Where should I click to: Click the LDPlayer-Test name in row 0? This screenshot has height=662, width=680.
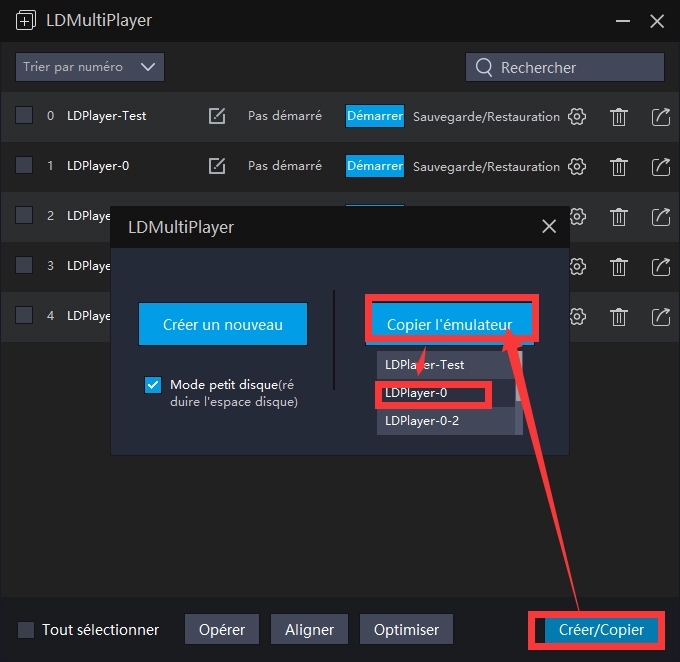click(106, 116)
